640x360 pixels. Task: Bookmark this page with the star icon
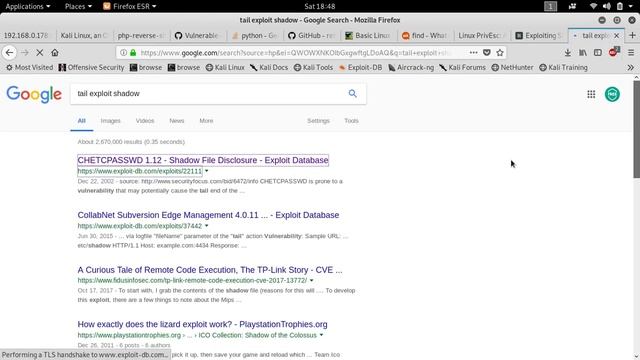point(500,53)
